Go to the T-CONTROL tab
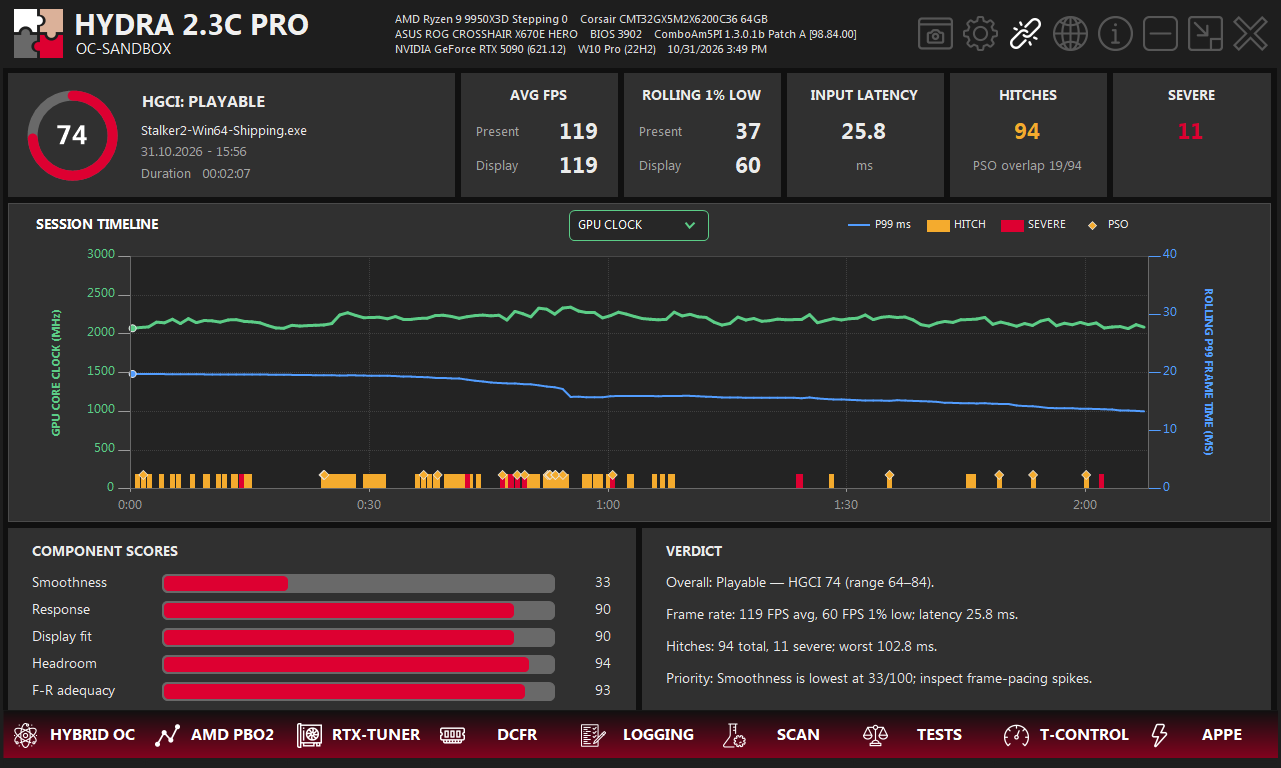Screen dimensions: 1281x768 click(1084, 735)
